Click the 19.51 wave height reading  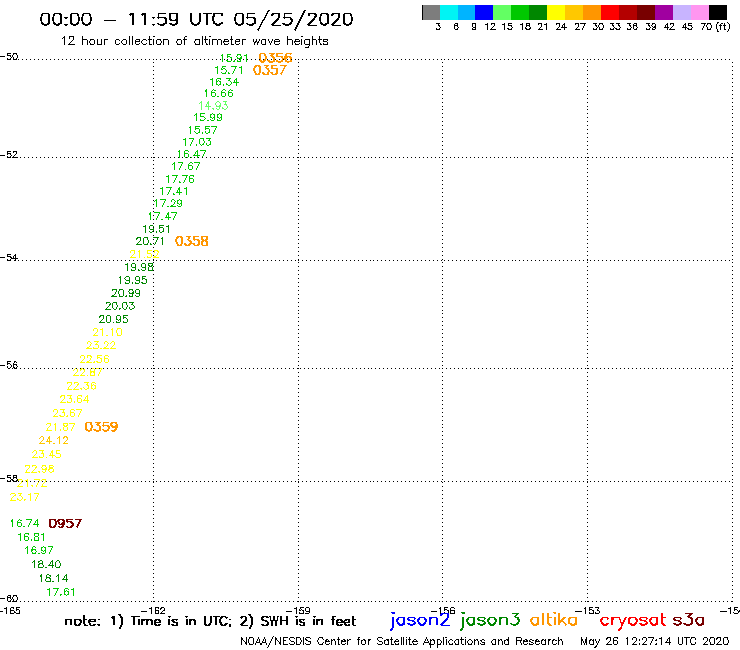point(156,229)
